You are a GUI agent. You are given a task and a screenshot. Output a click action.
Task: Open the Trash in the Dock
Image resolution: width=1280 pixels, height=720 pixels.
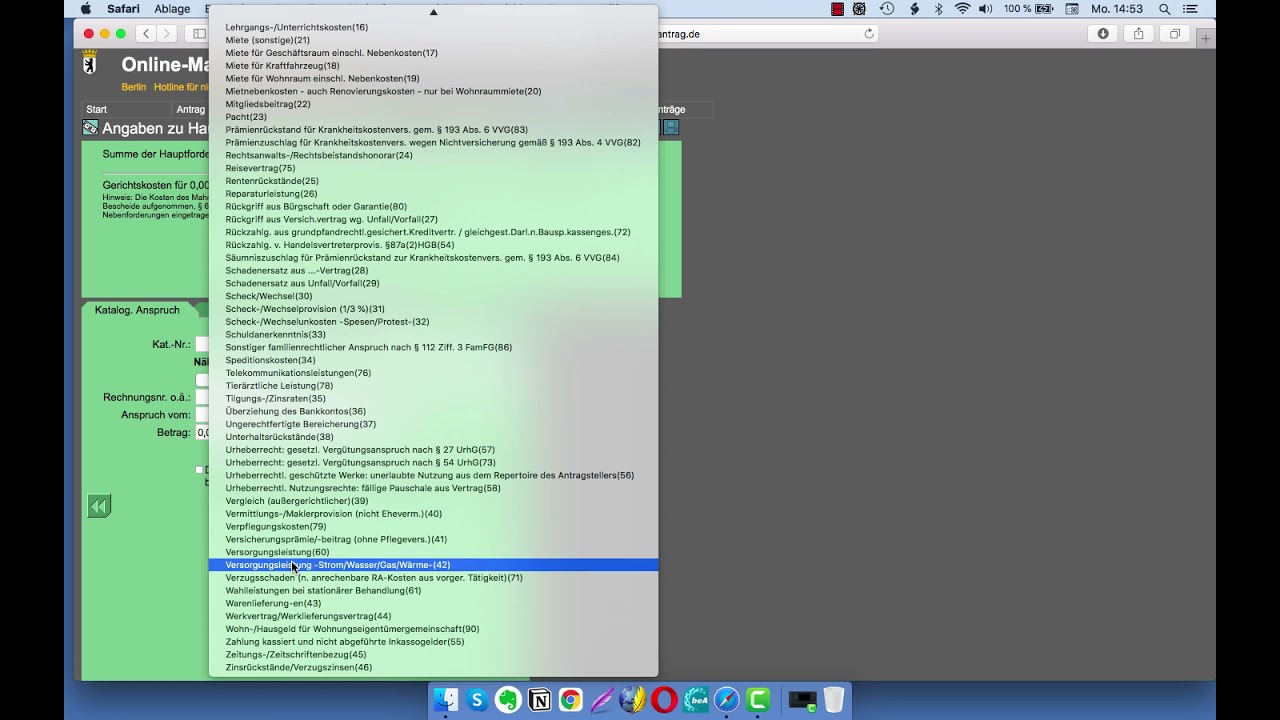(834, 700)
